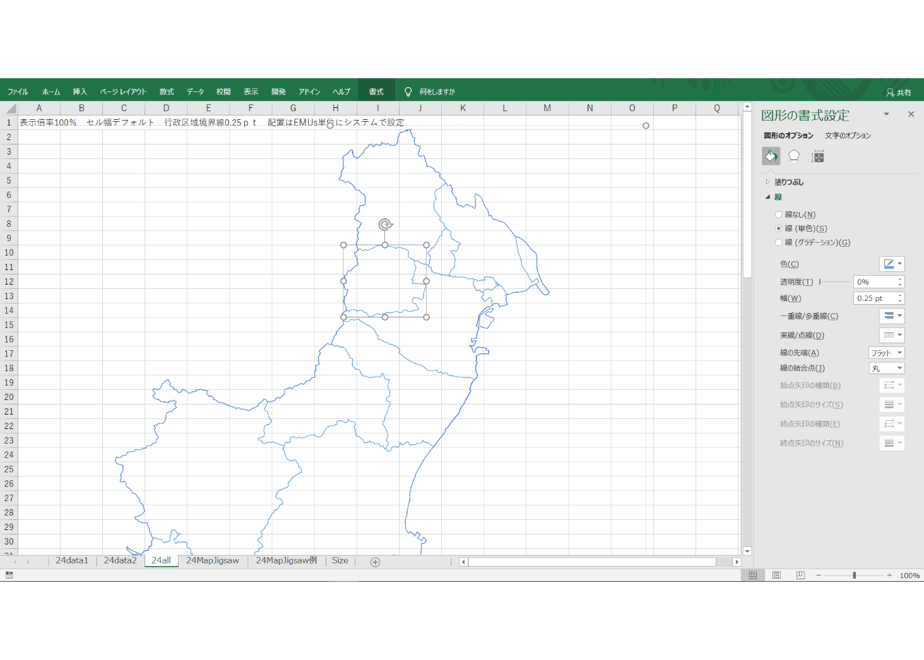Select row 10 header

coord(9,253)
